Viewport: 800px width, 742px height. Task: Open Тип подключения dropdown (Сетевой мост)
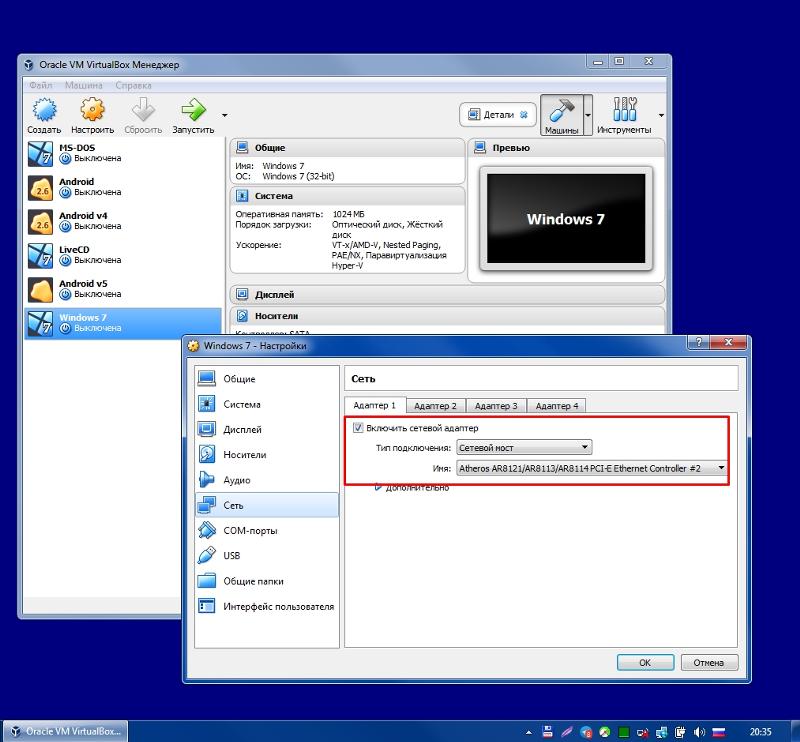coord(524,448)
